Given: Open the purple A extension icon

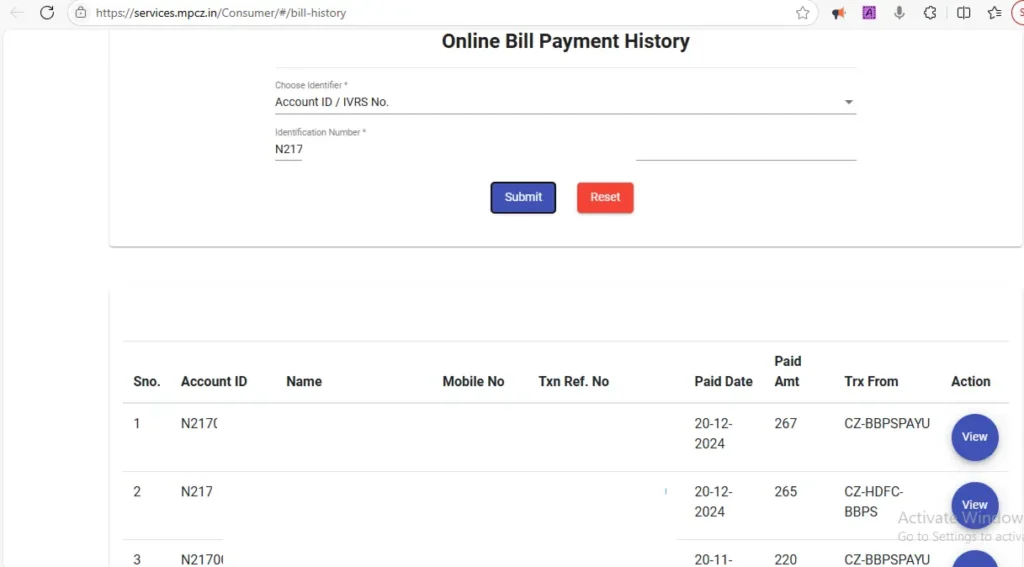Looking at the screenshot, I should tap(869, 13).
